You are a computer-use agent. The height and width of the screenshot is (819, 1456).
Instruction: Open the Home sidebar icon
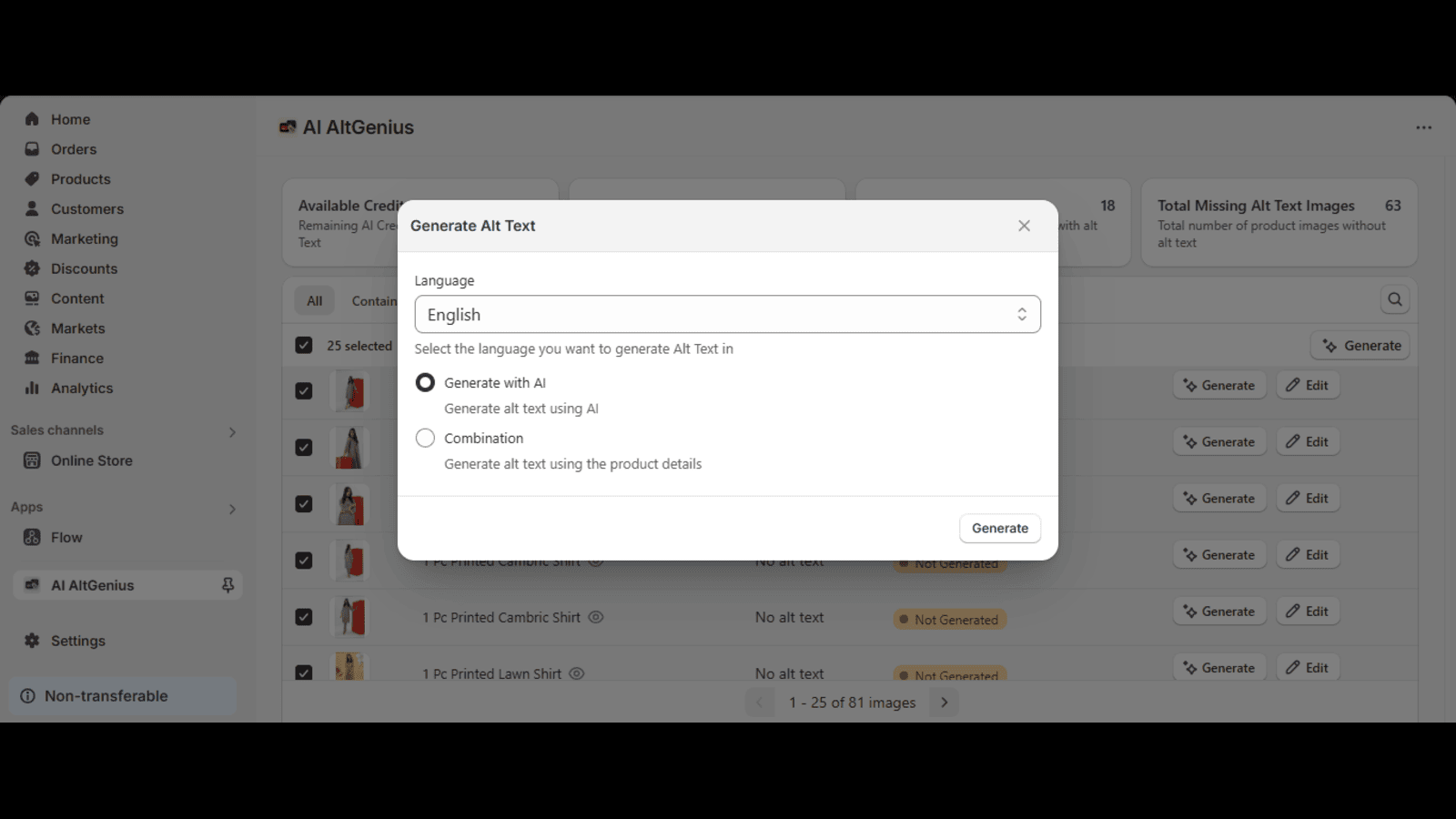click(32, 119)
